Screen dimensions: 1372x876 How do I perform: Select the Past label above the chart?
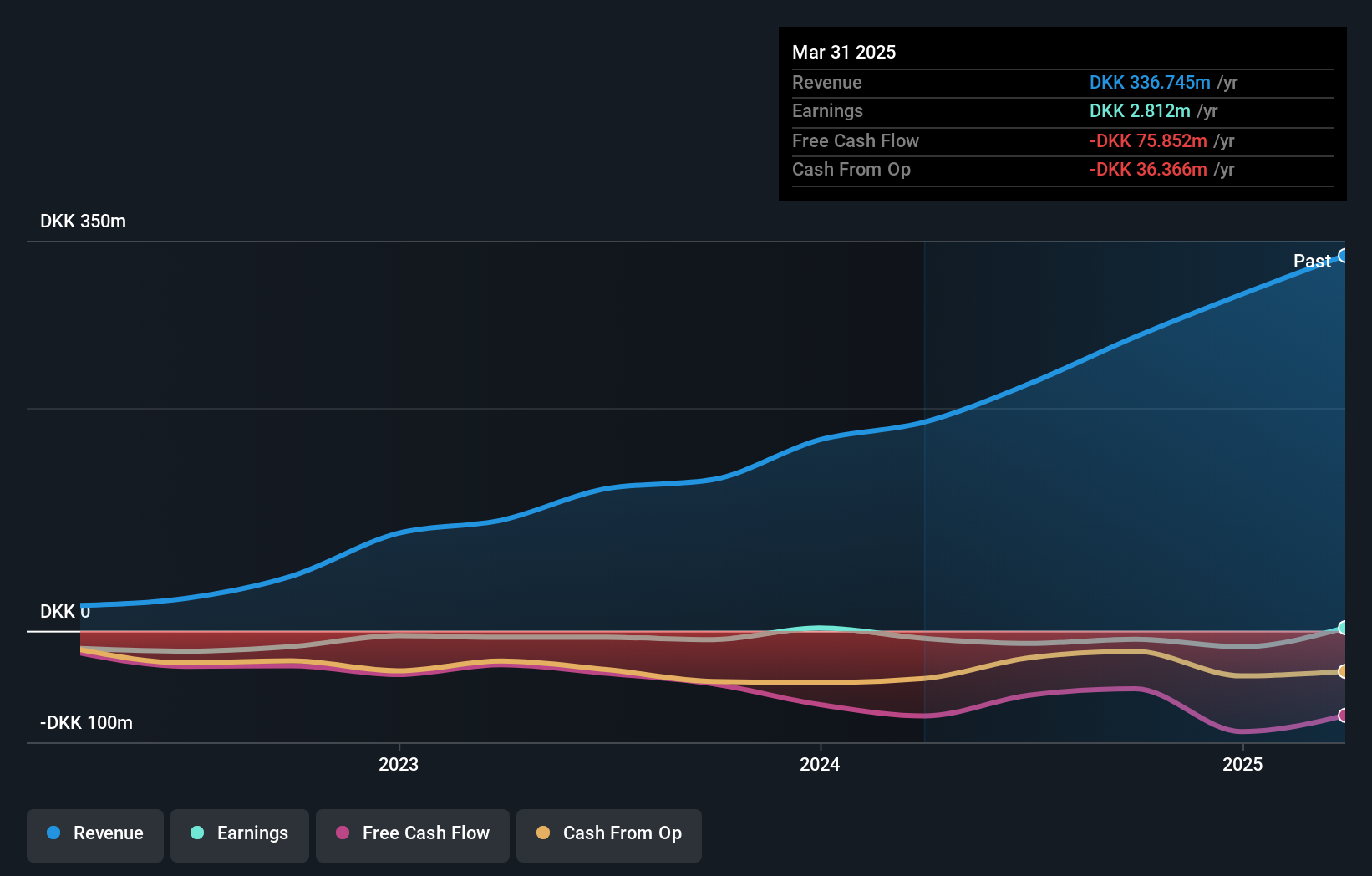point(1312,261)
